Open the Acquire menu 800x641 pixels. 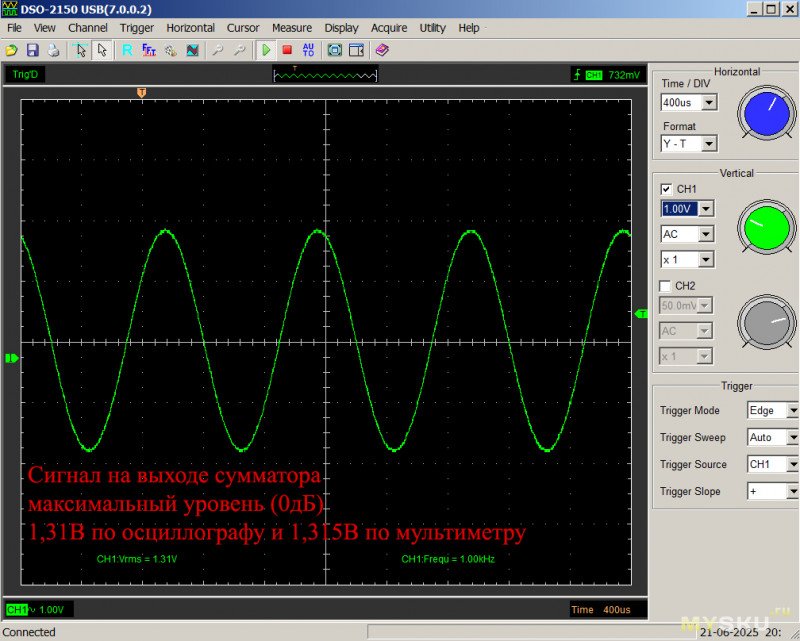coord(389,28)
